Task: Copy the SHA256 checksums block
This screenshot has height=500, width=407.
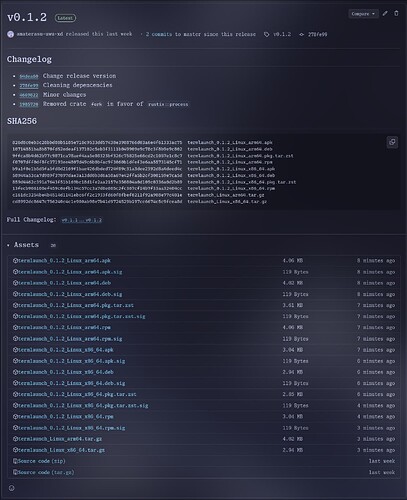Action: coord(392,142)
